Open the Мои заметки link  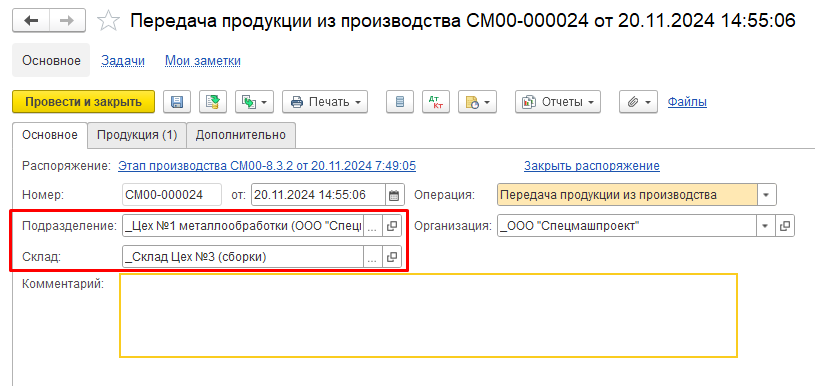(x=203, y=61)
